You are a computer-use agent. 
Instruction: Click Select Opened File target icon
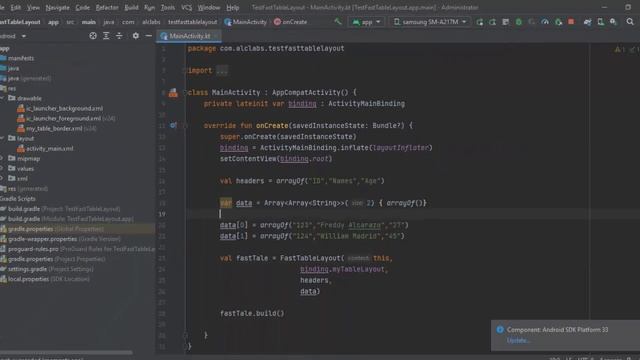(x=93, y=36)
